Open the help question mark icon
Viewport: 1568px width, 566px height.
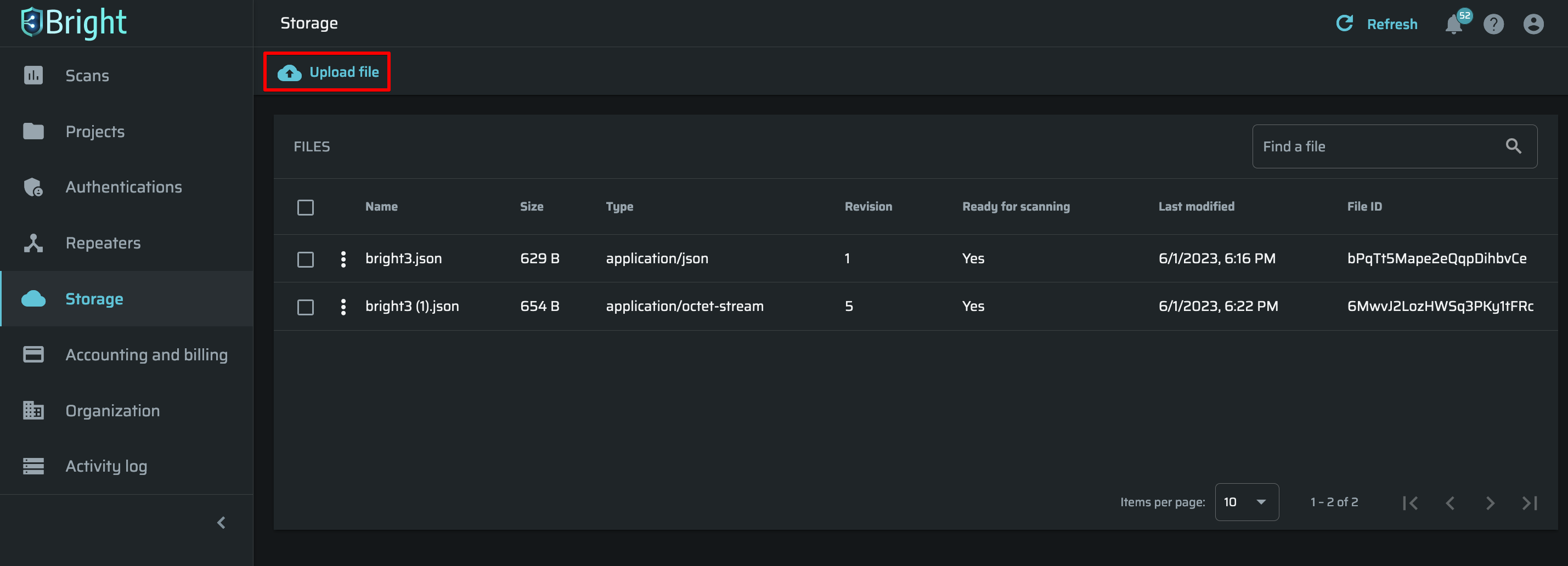coord(1493,24)
